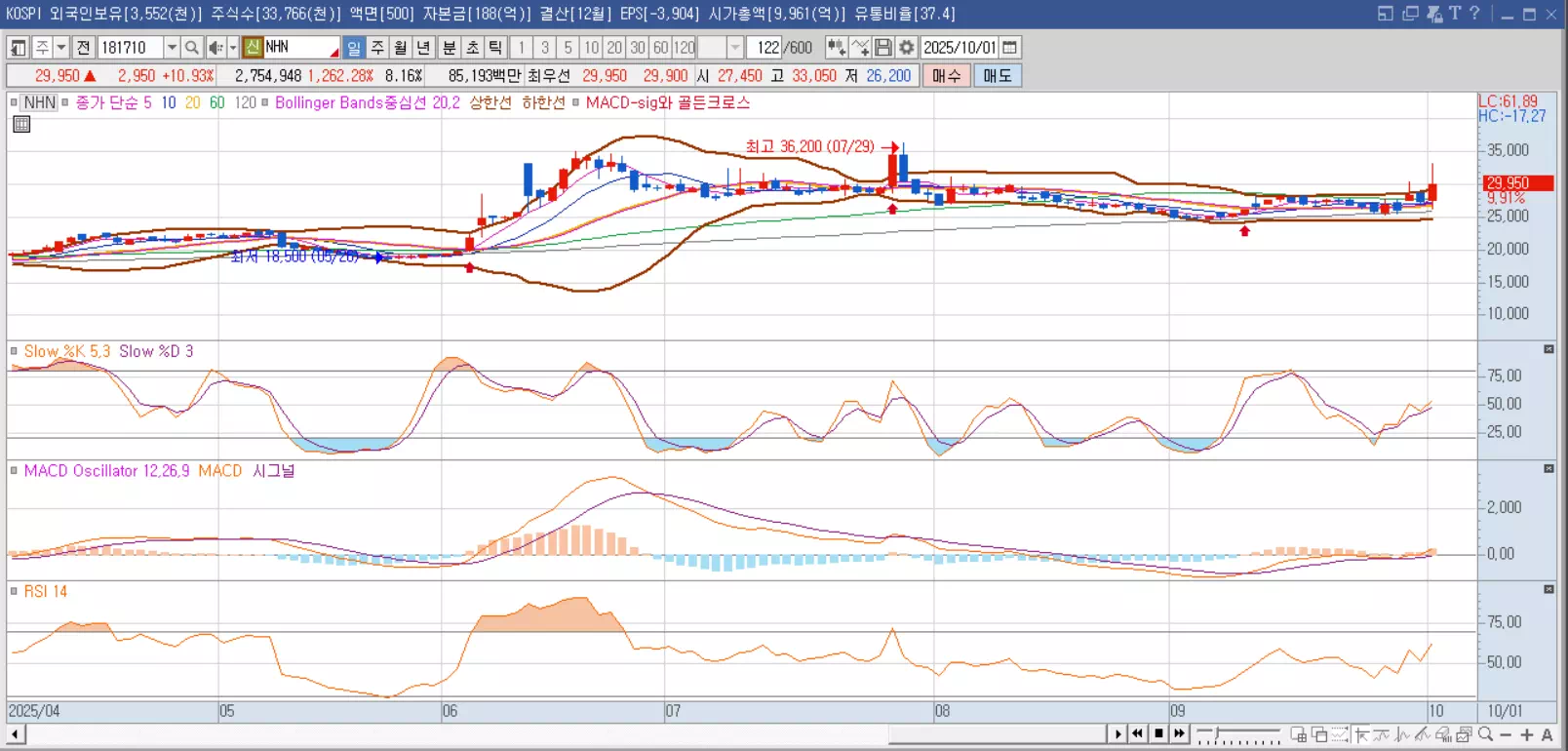This screenshot has width=1568, height=751.
Task: Select second (초) chart period
Action: [x=472, y=47]
